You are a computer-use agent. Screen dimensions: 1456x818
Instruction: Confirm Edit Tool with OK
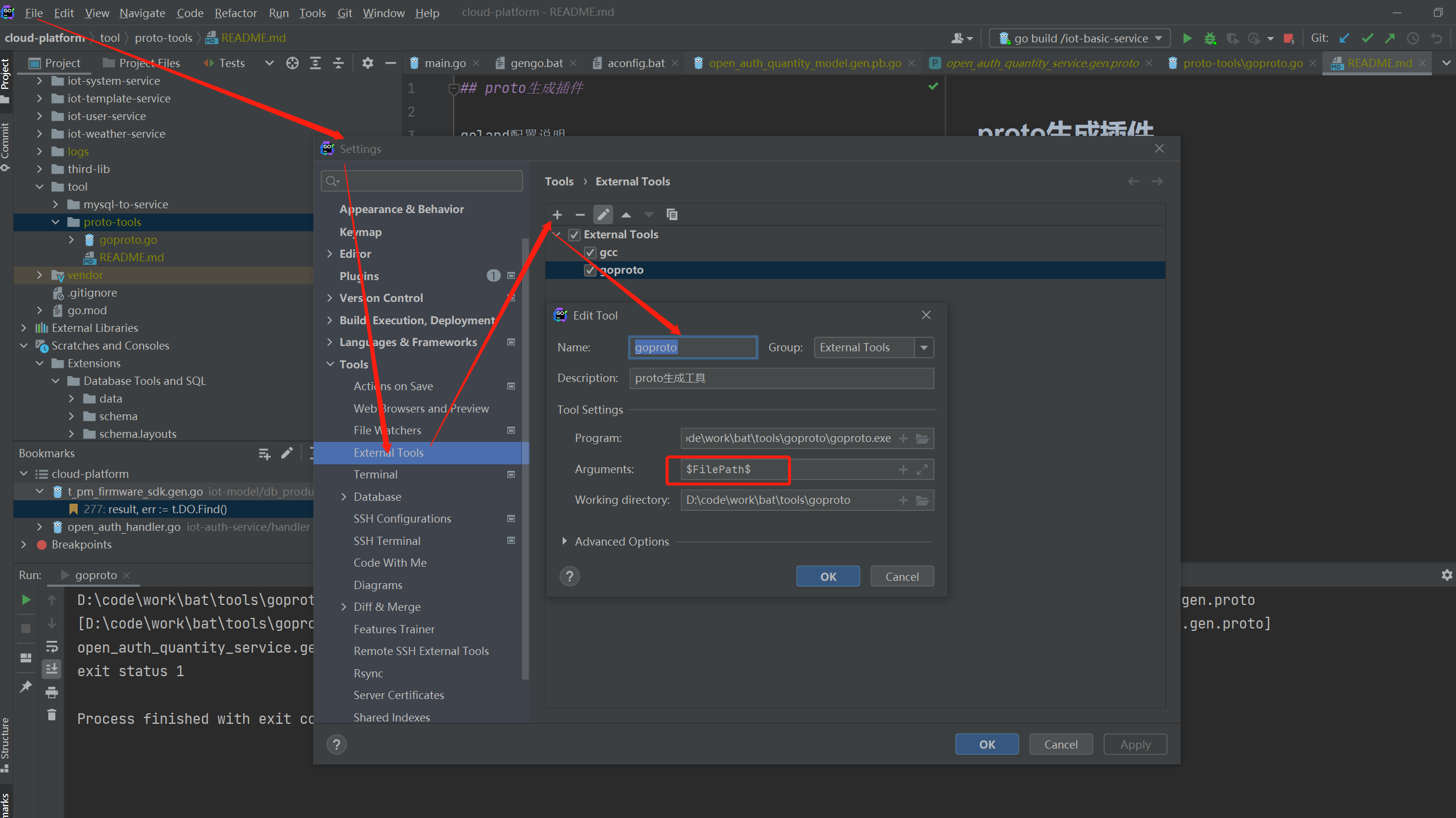coord(828,577)
